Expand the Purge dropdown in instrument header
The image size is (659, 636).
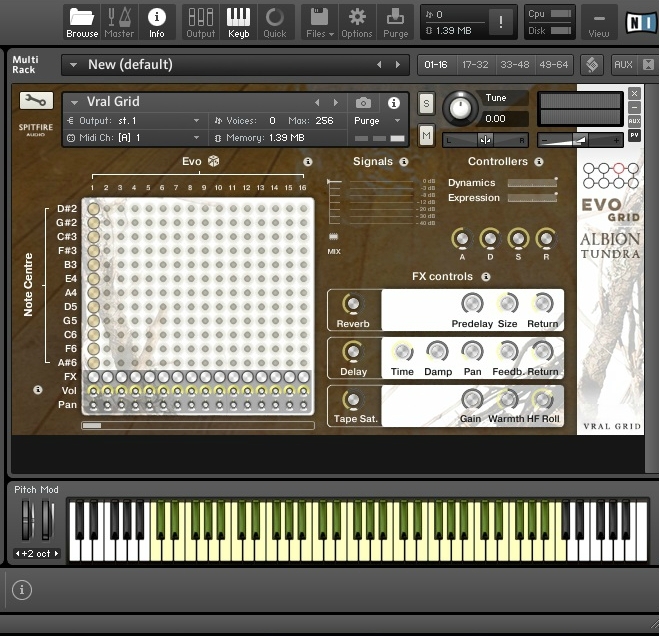point(378,121)
